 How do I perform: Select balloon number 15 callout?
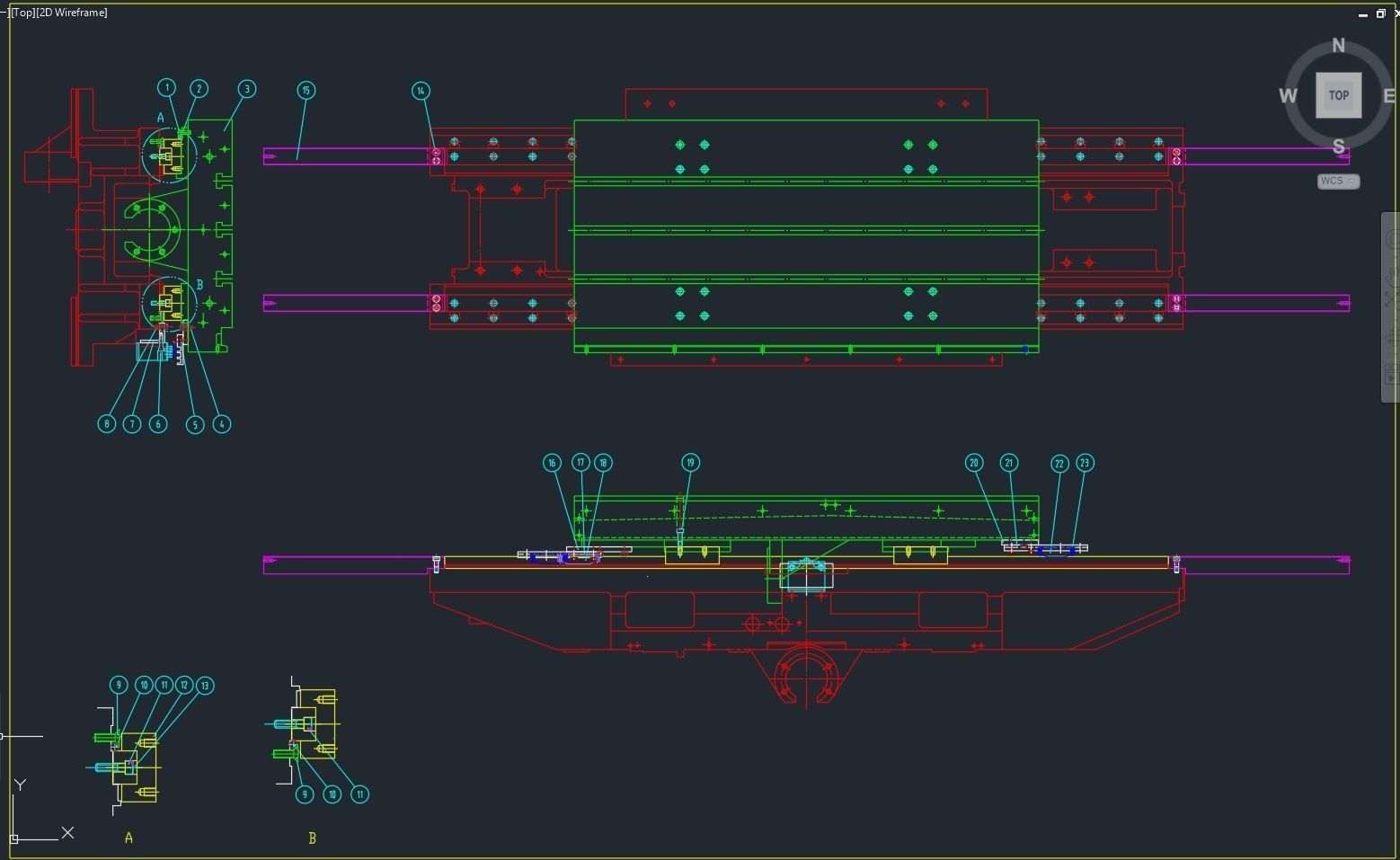[x=306, y=90]
